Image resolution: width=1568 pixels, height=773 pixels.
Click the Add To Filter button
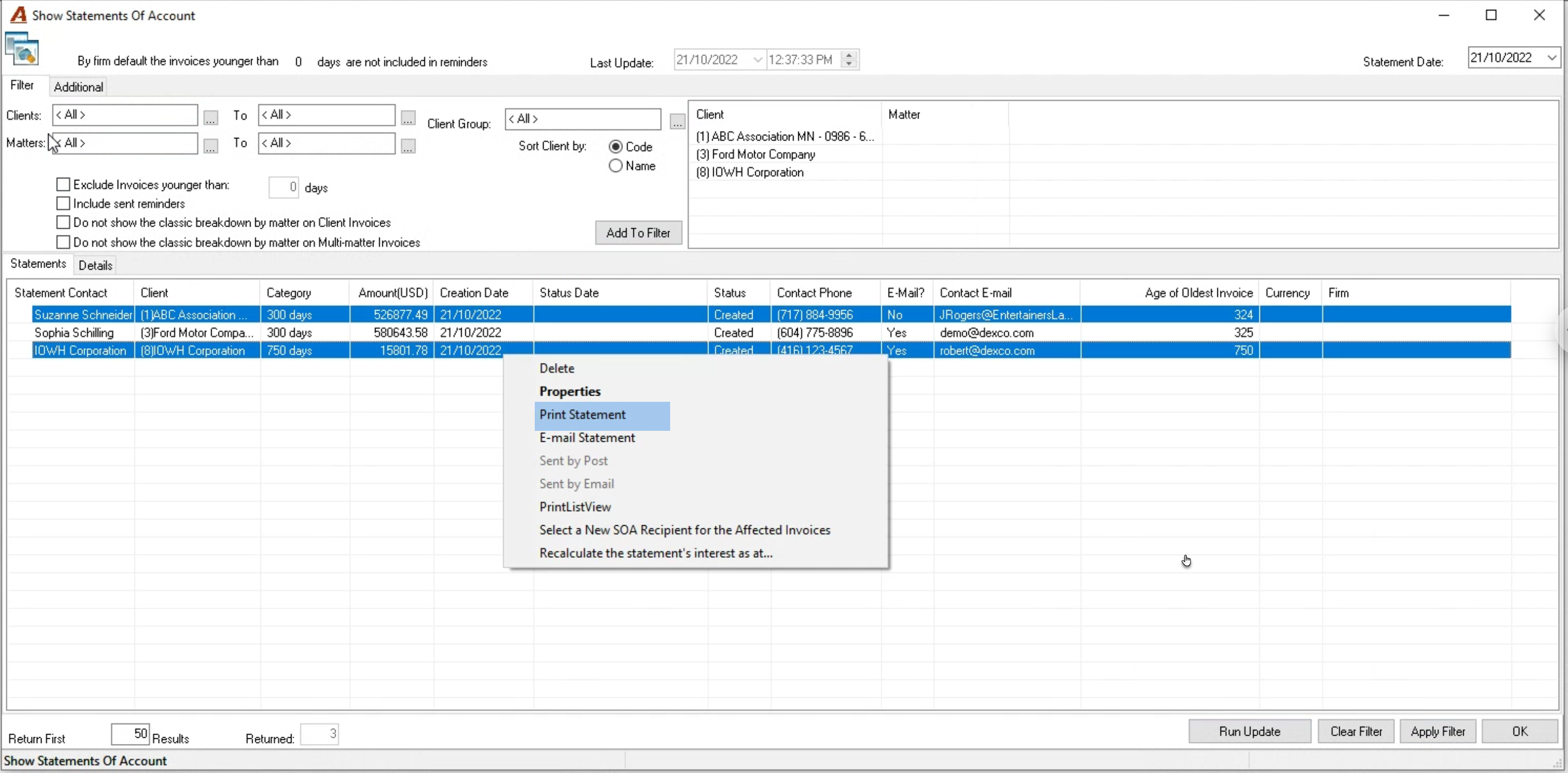[x=638, y=233]
